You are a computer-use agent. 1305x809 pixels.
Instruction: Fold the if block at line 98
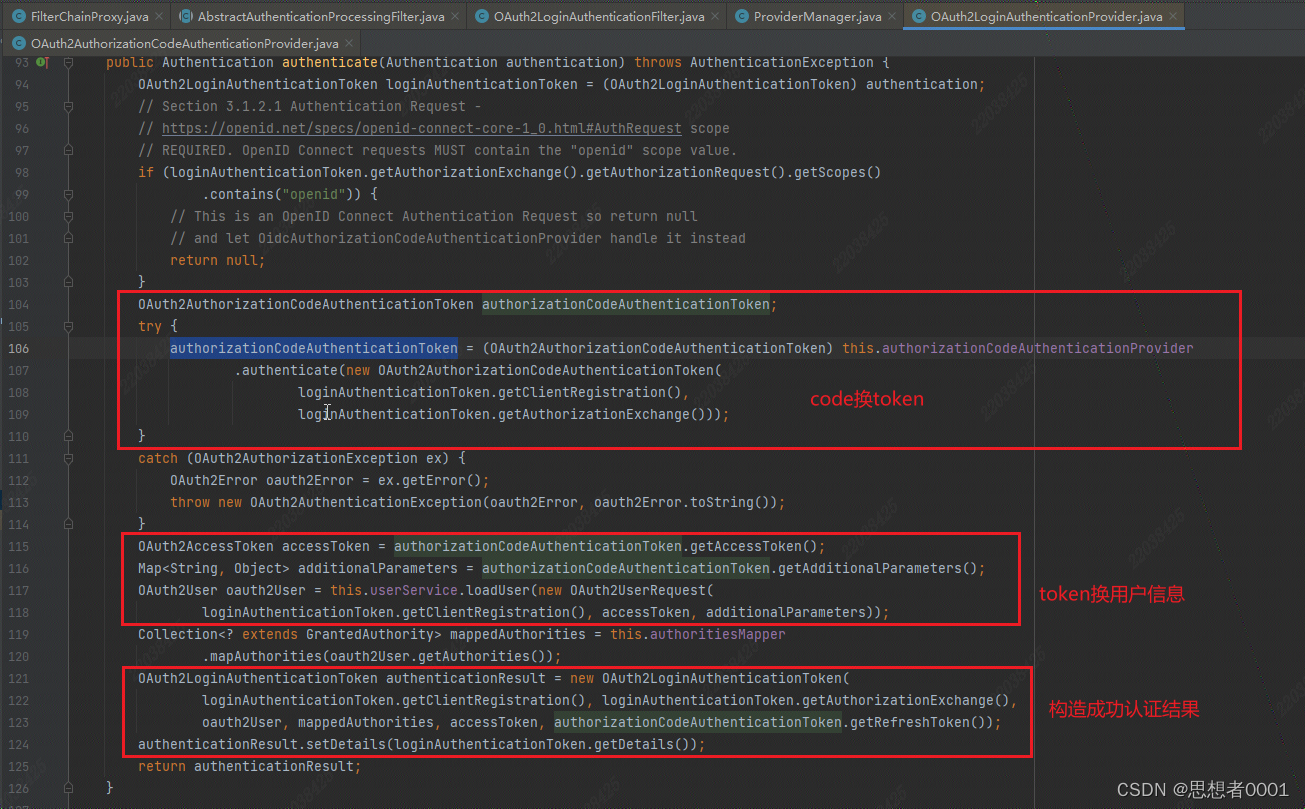point(69,172)
